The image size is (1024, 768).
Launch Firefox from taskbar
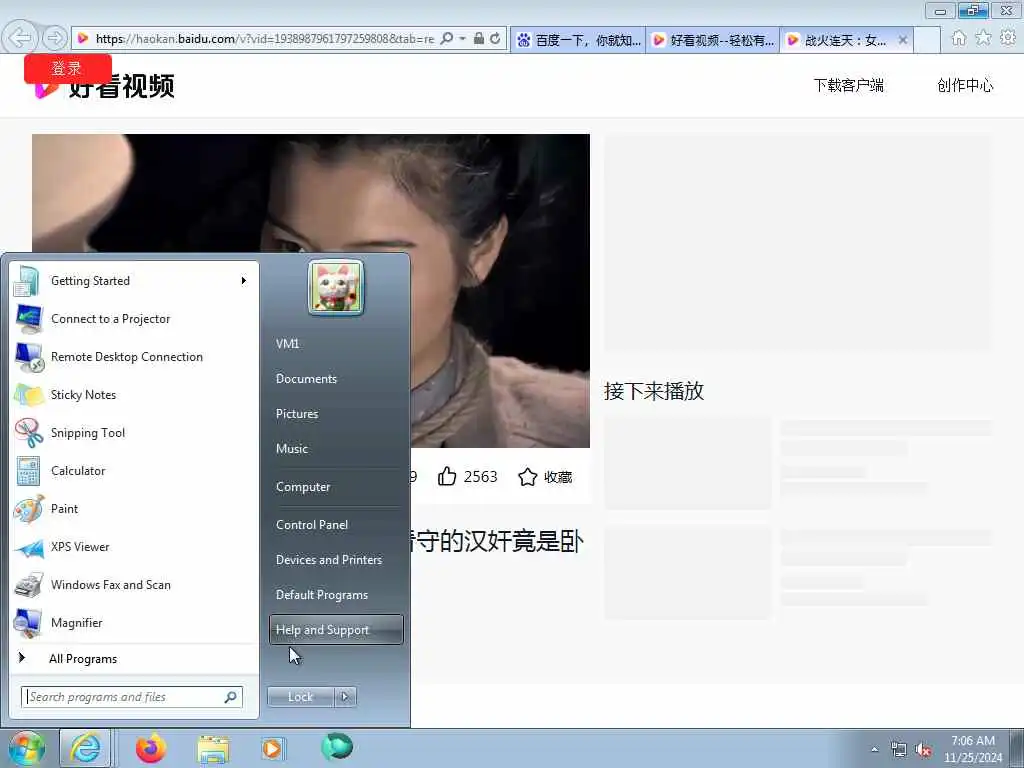point(151,748)
